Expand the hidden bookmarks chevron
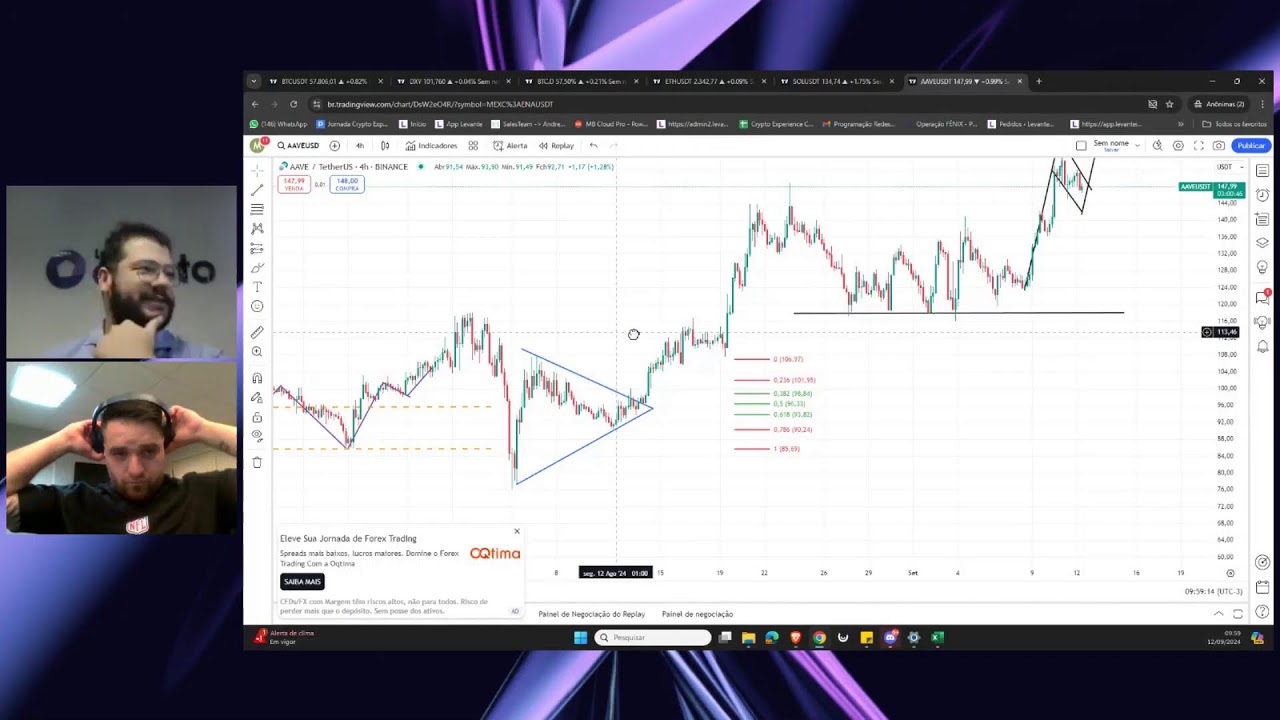Viewport: 1280px width, 720px height. click(x=1180, y=124)
